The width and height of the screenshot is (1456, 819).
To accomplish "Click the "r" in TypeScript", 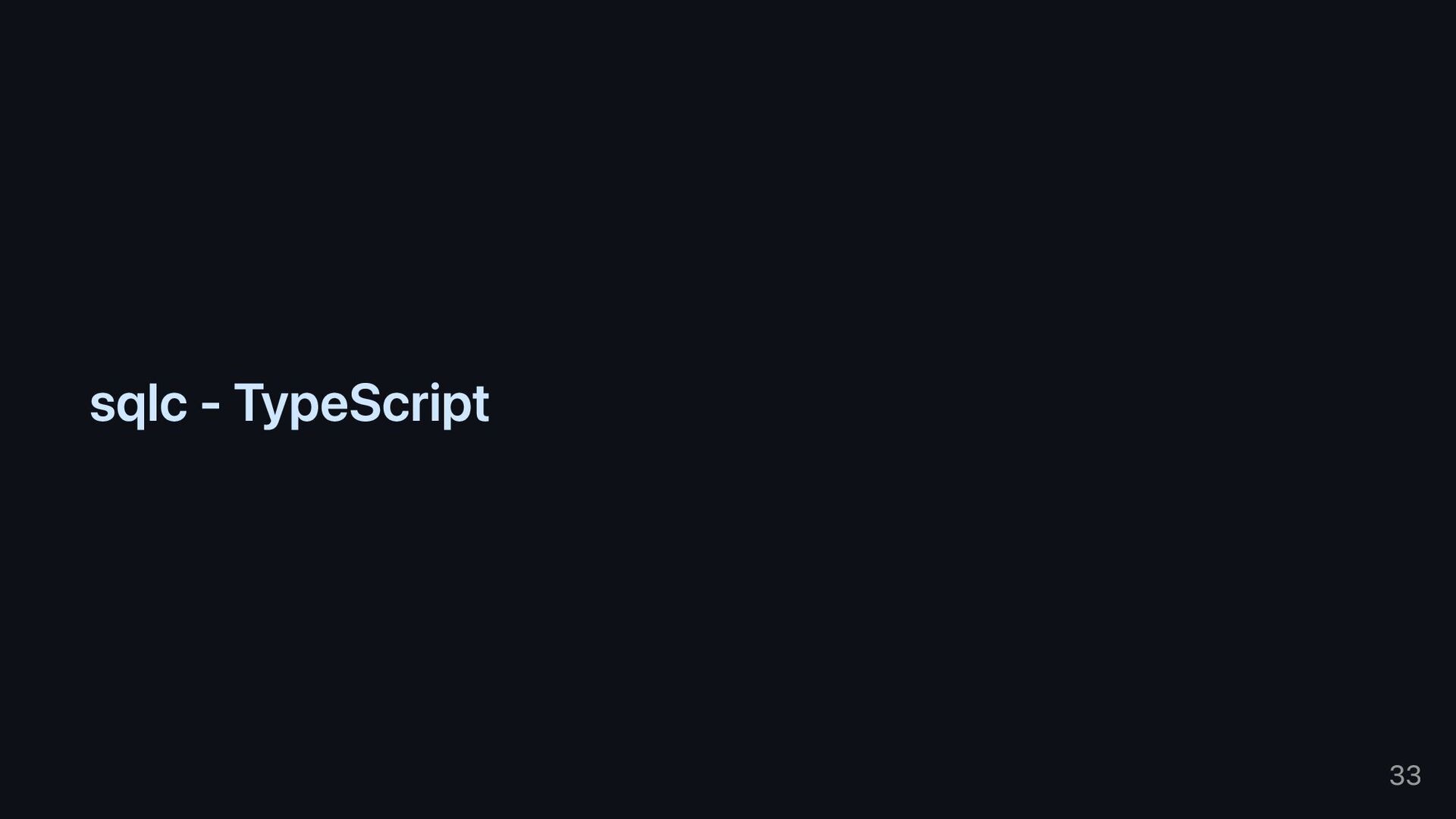I will [422, 407].
